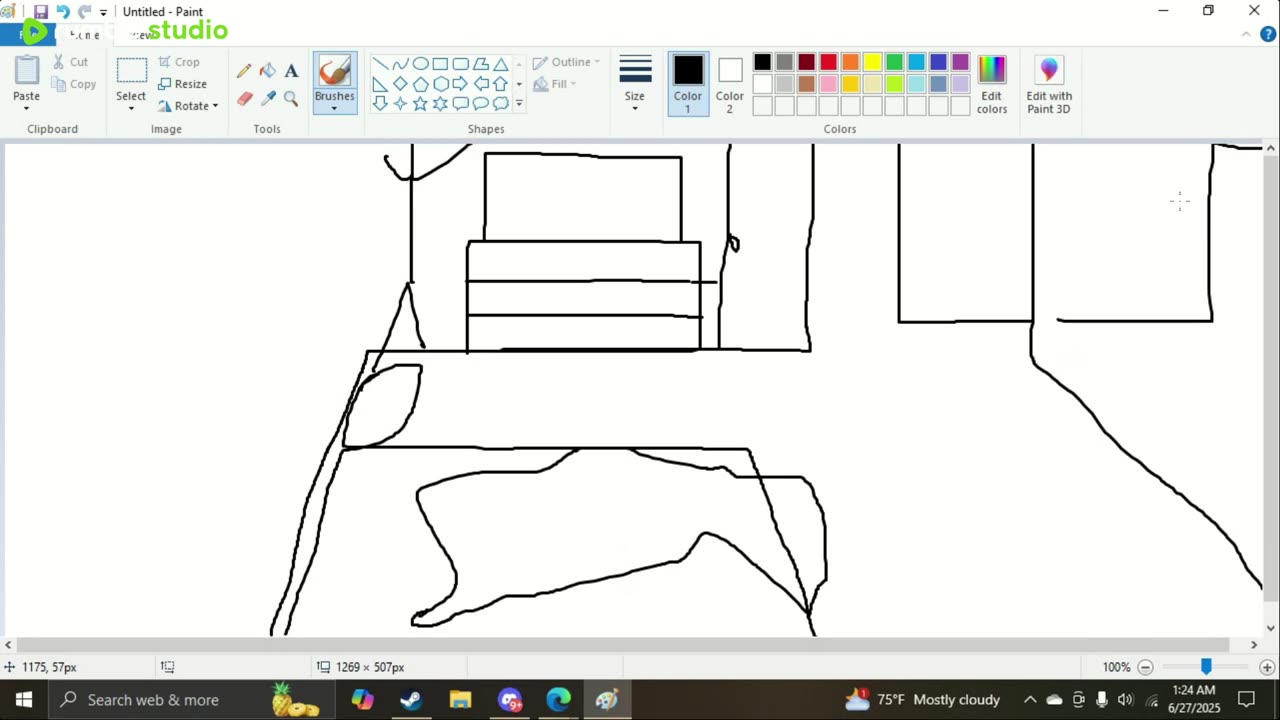Choose the Pentagon shape
1280x720 pixels.
(420, 84)
